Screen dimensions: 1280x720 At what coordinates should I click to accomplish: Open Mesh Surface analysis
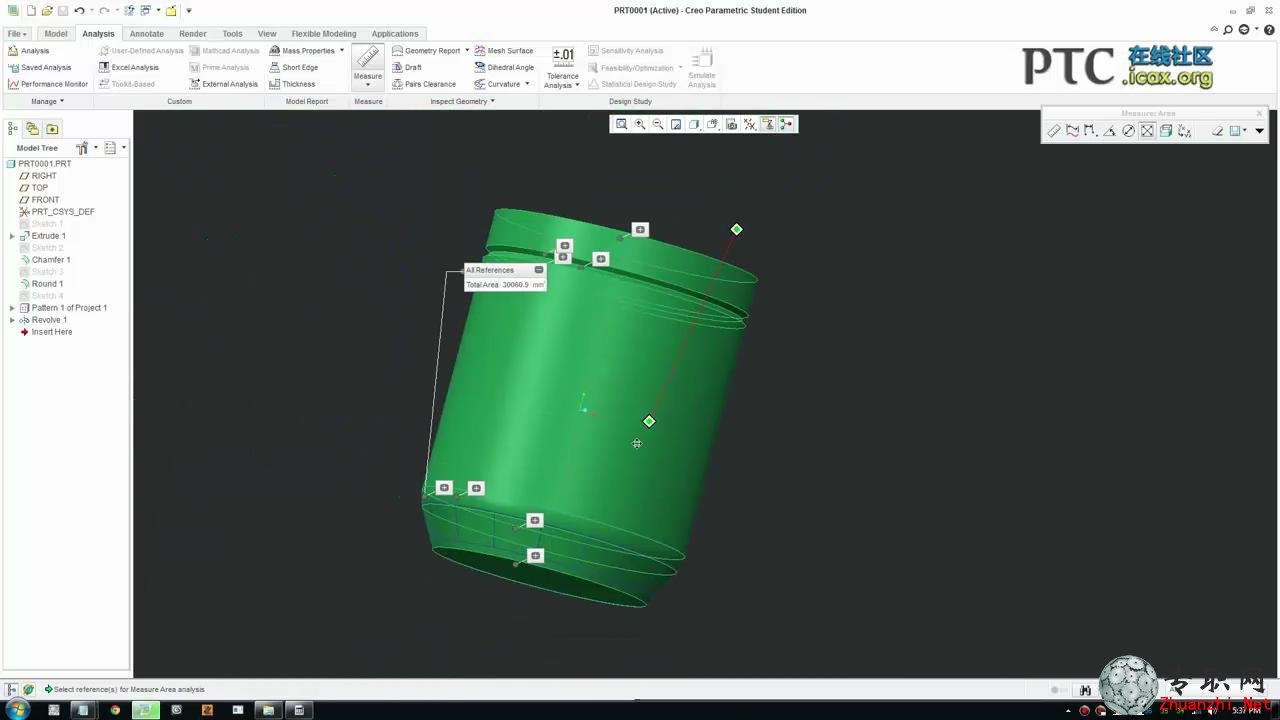tap(503, 50)
